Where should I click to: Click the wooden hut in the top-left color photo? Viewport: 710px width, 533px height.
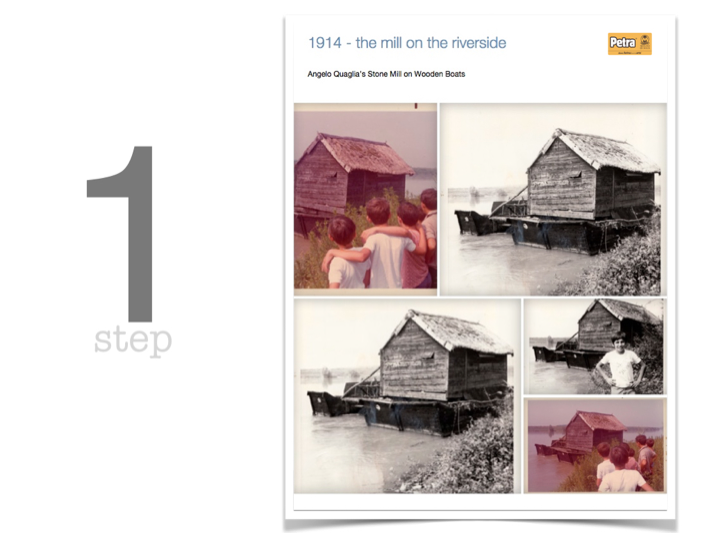point(351,174)
